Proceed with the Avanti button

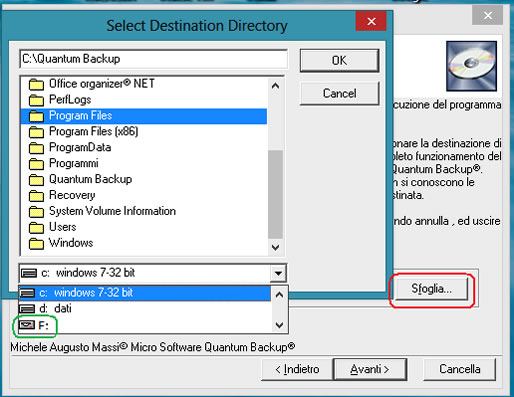tap(370, 370)
